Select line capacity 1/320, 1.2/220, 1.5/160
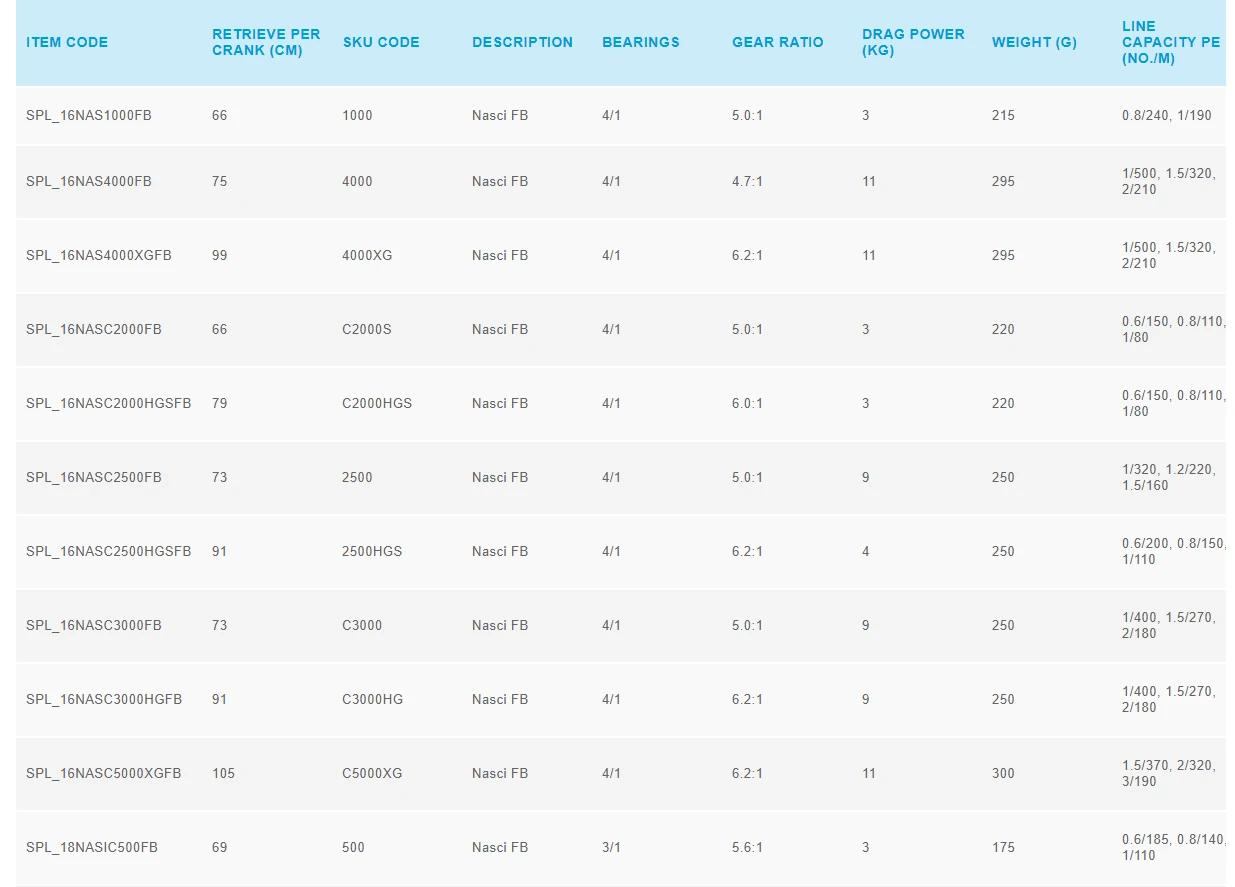This screenshot has height=887, width=1235. (x=1169, y=477)
